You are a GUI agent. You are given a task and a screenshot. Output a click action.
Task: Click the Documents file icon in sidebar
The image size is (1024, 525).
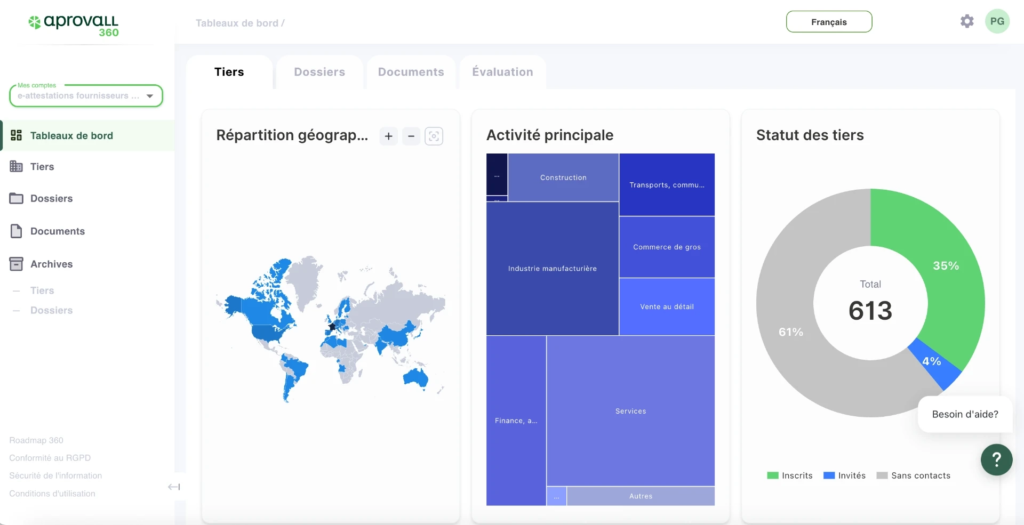(16, 231)
